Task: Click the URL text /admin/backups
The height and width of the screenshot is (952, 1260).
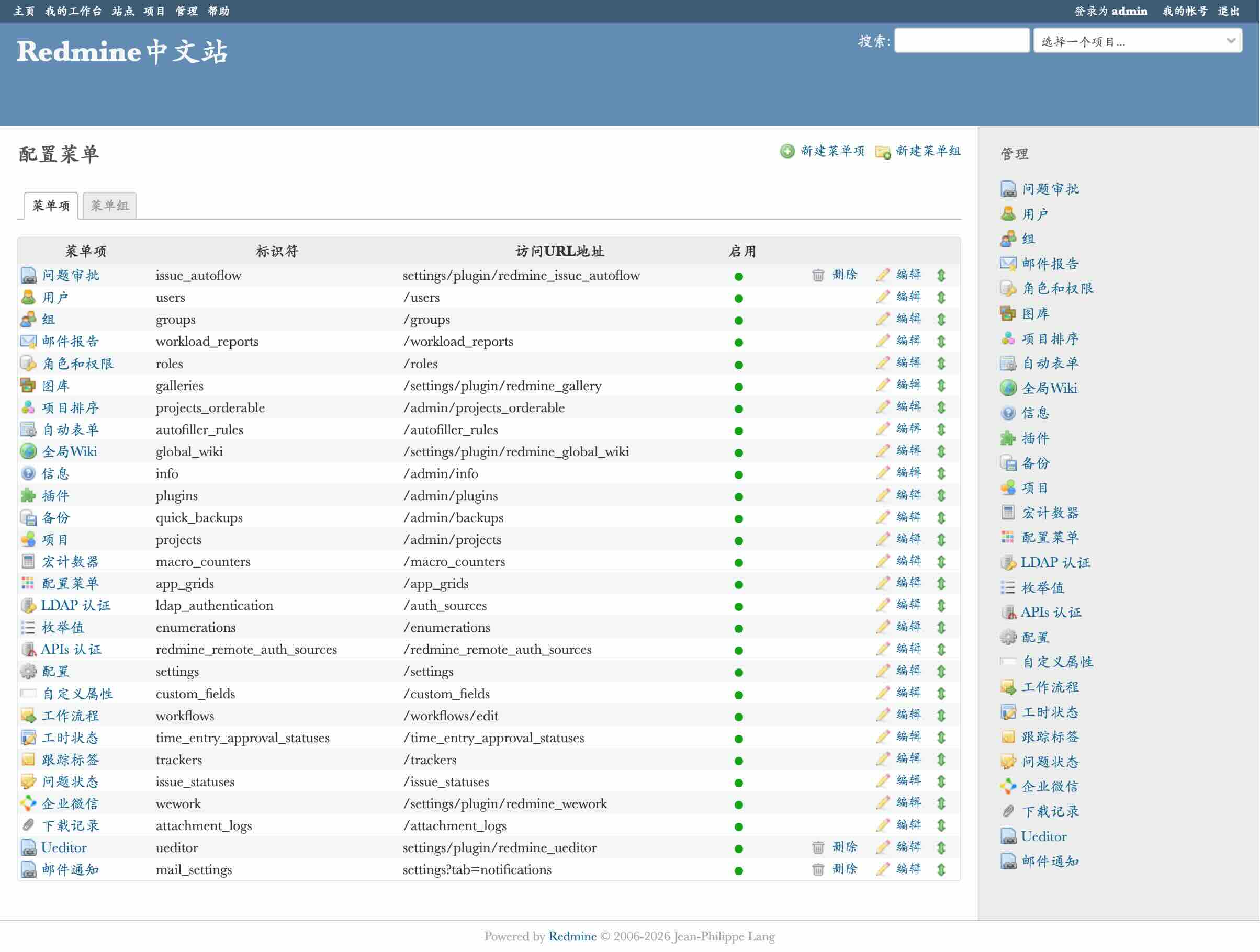Action: 454,517
